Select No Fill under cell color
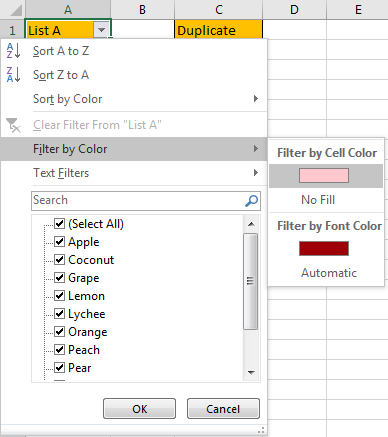 coord(318,200)
